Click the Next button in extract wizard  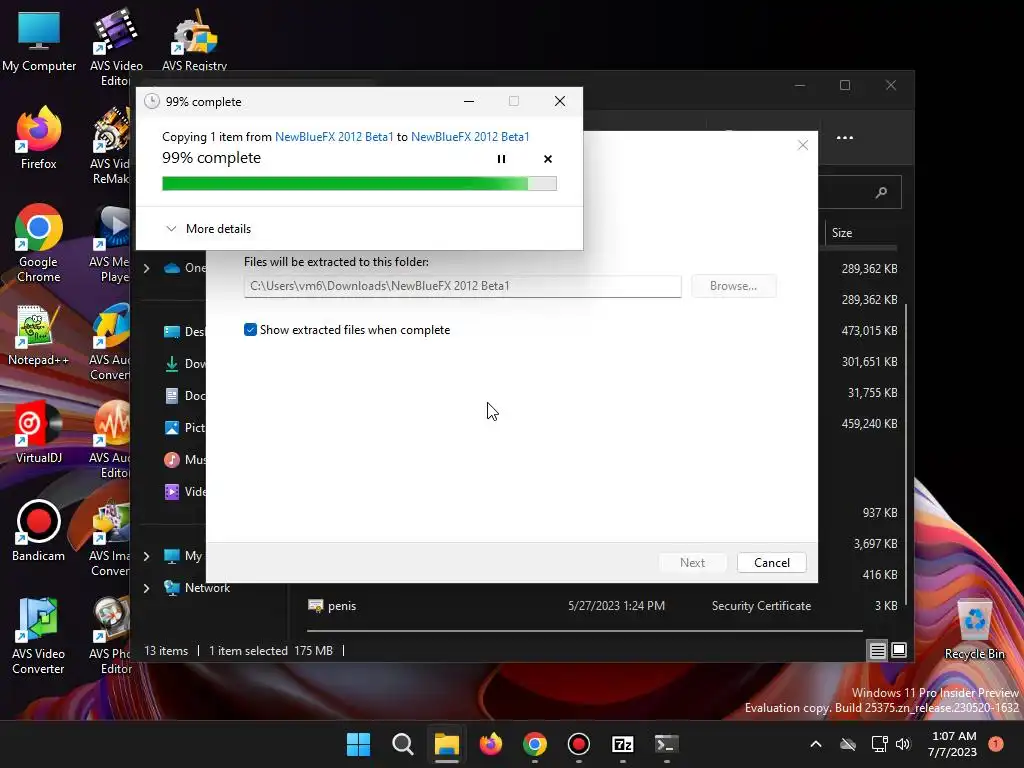[692, 562]
